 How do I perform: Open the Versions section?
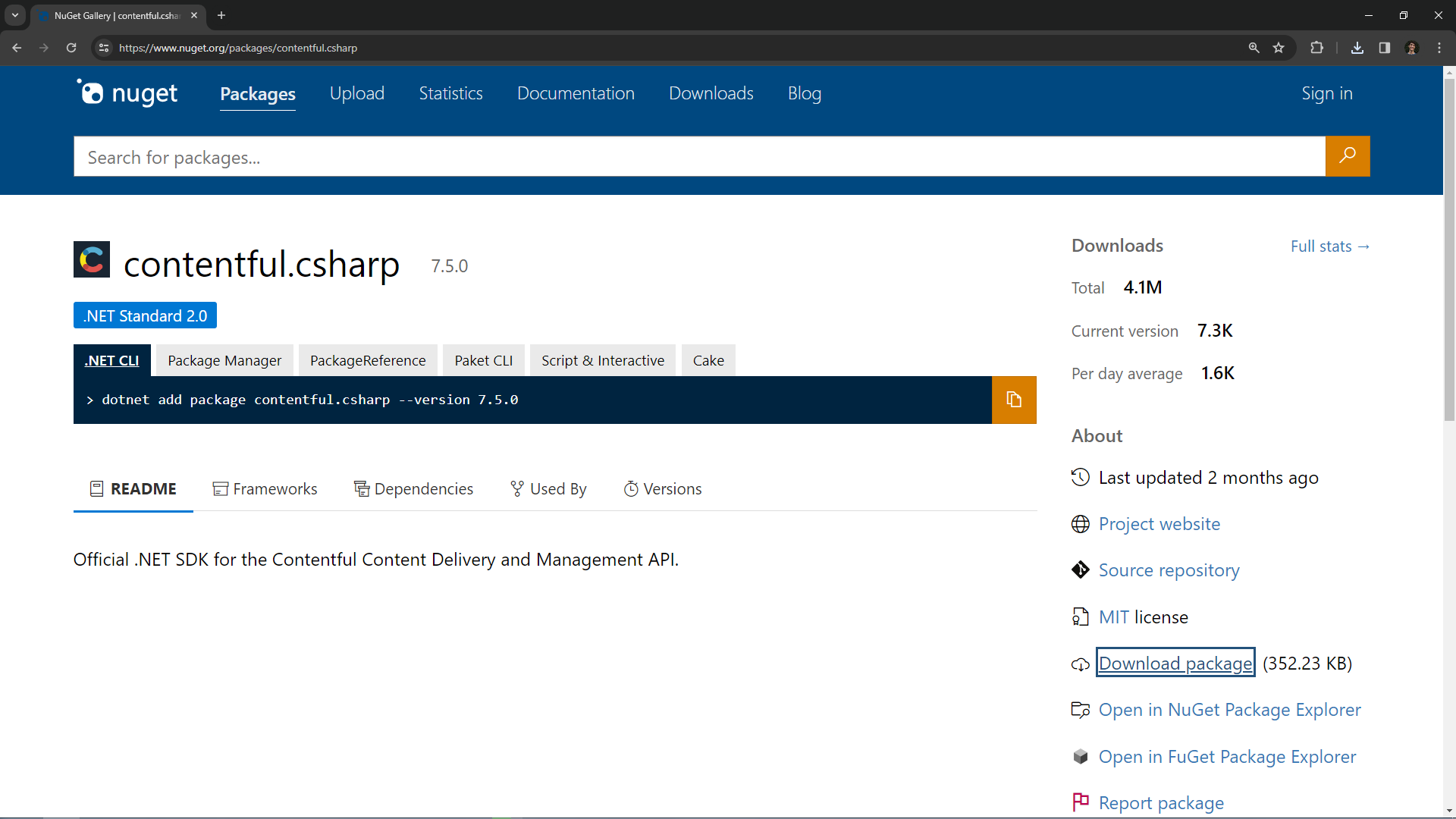coord(664,489)
